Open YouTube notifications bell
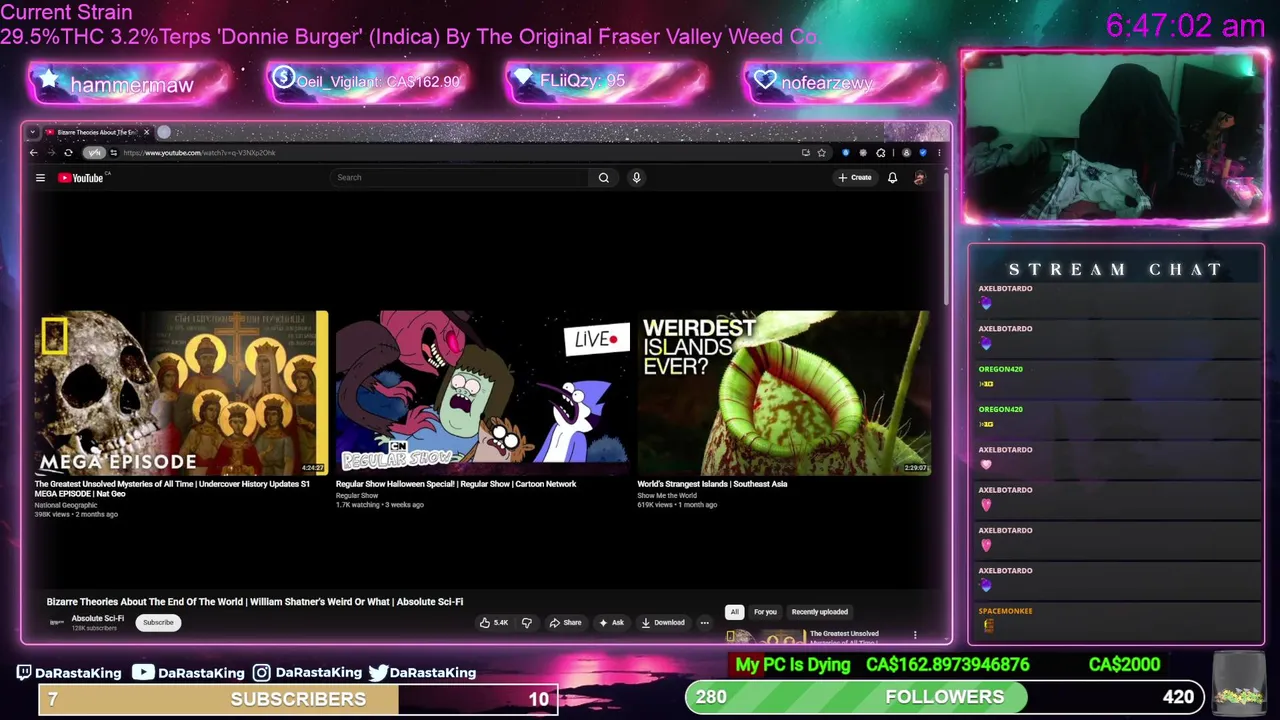1280x720 pixels. pos(892,178)
